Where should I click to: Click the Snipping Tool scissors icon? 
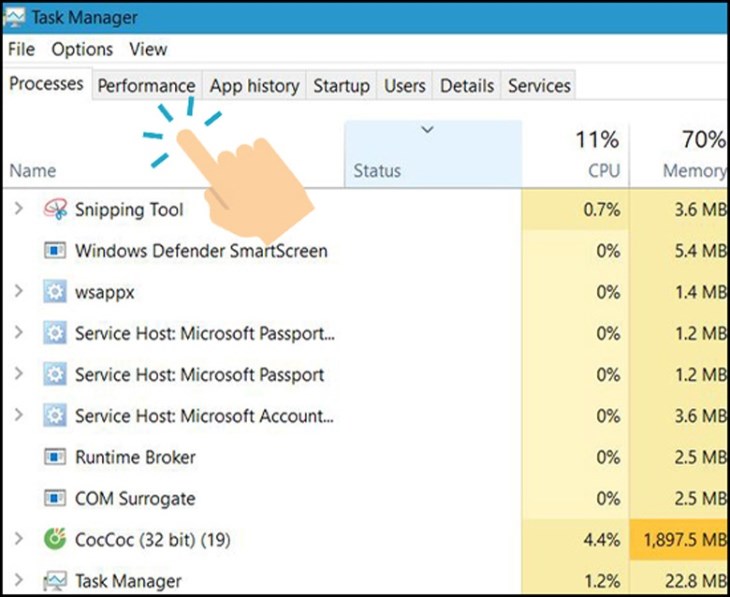[55, 210]
